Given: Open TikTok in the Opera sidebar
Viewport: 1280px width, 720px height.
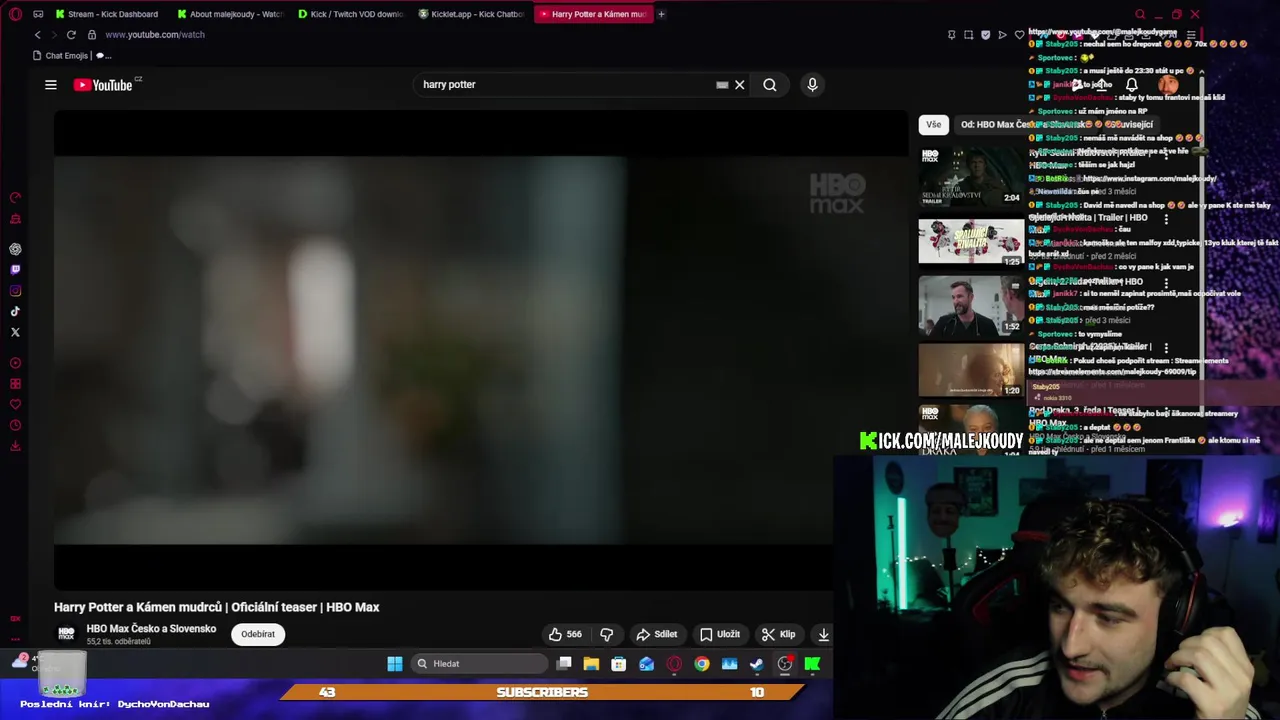Looking at the screenshot, I should (x=15, y=312).
